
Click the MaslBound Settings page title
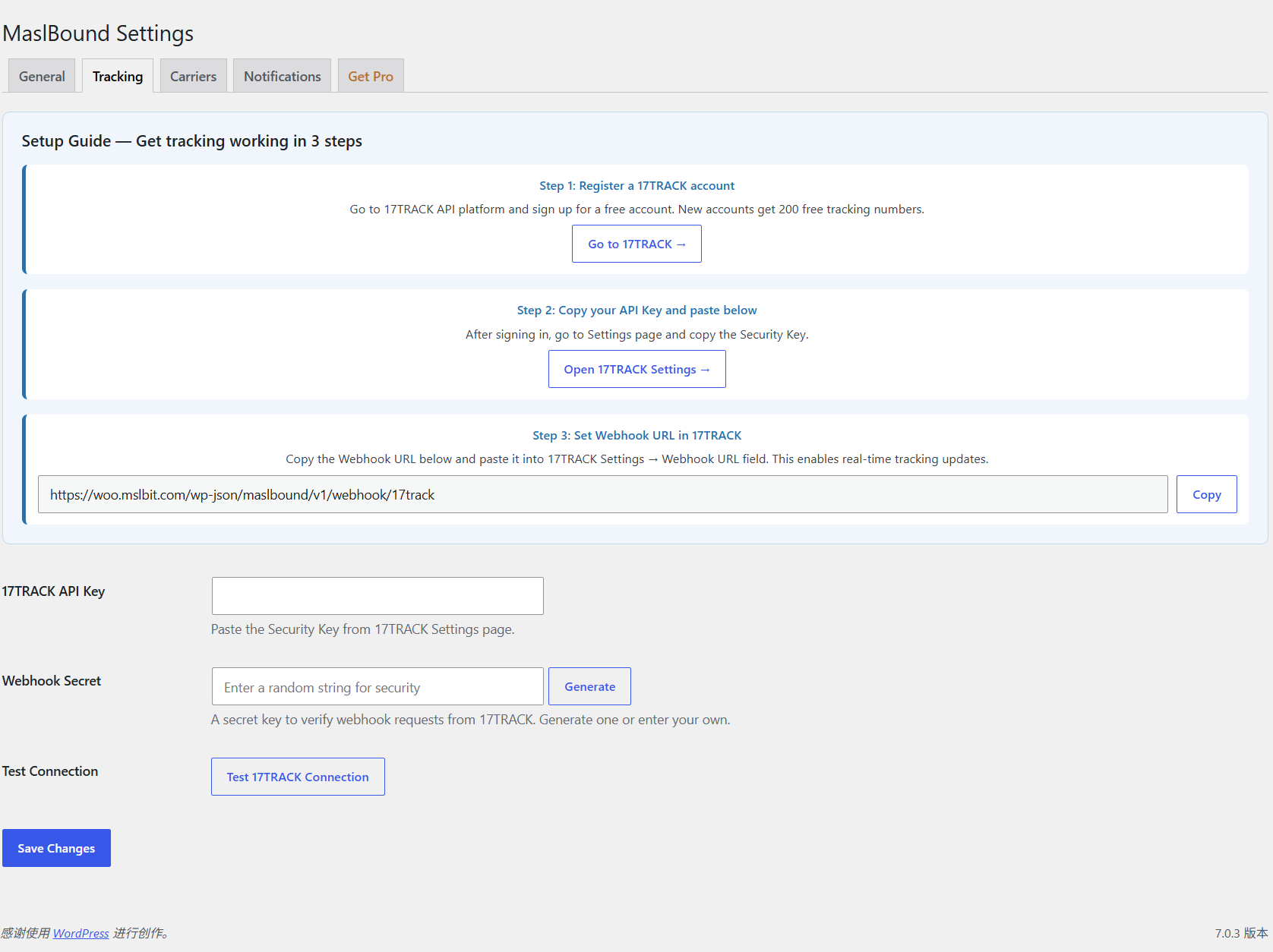point(98,33)
